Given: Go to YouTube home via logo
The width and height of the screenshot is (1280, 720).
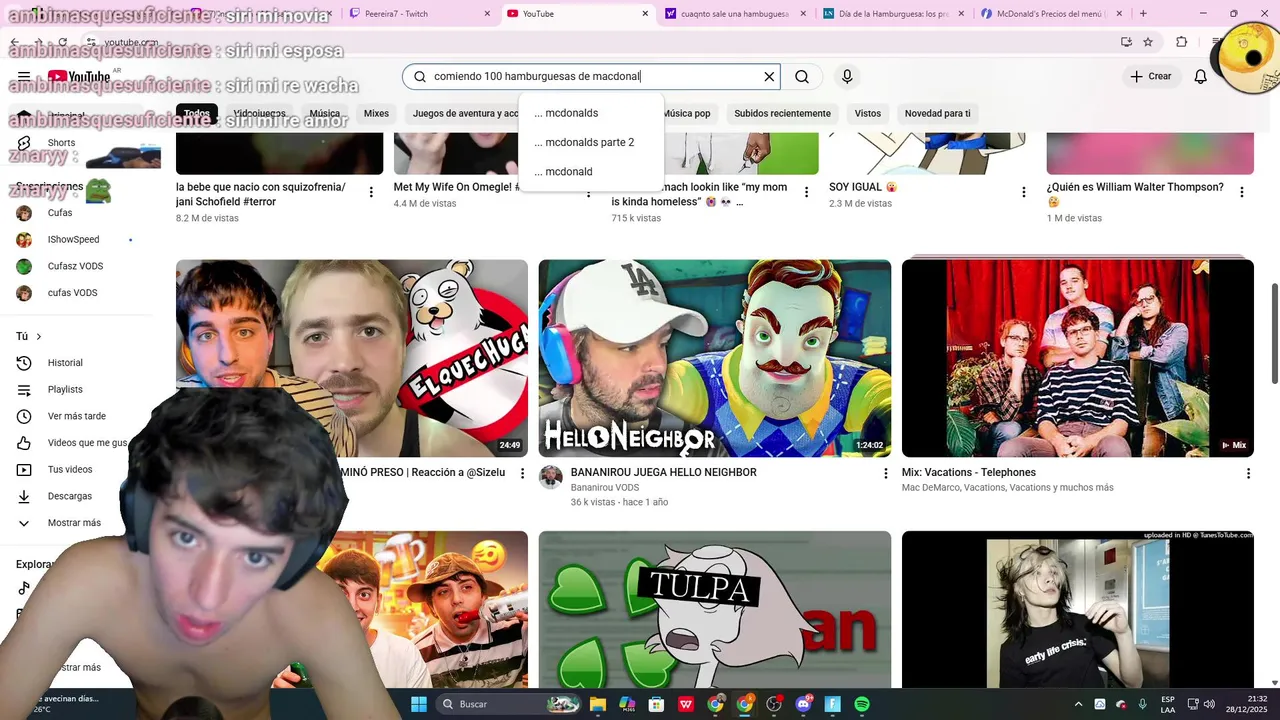Looking at the screenshot, I should 79,77.
